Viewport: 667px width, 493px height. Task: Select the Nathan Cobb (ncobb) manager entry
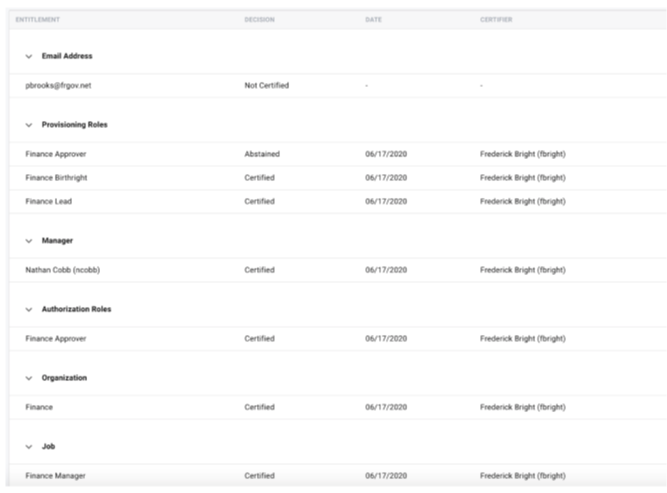pos(61,270)
